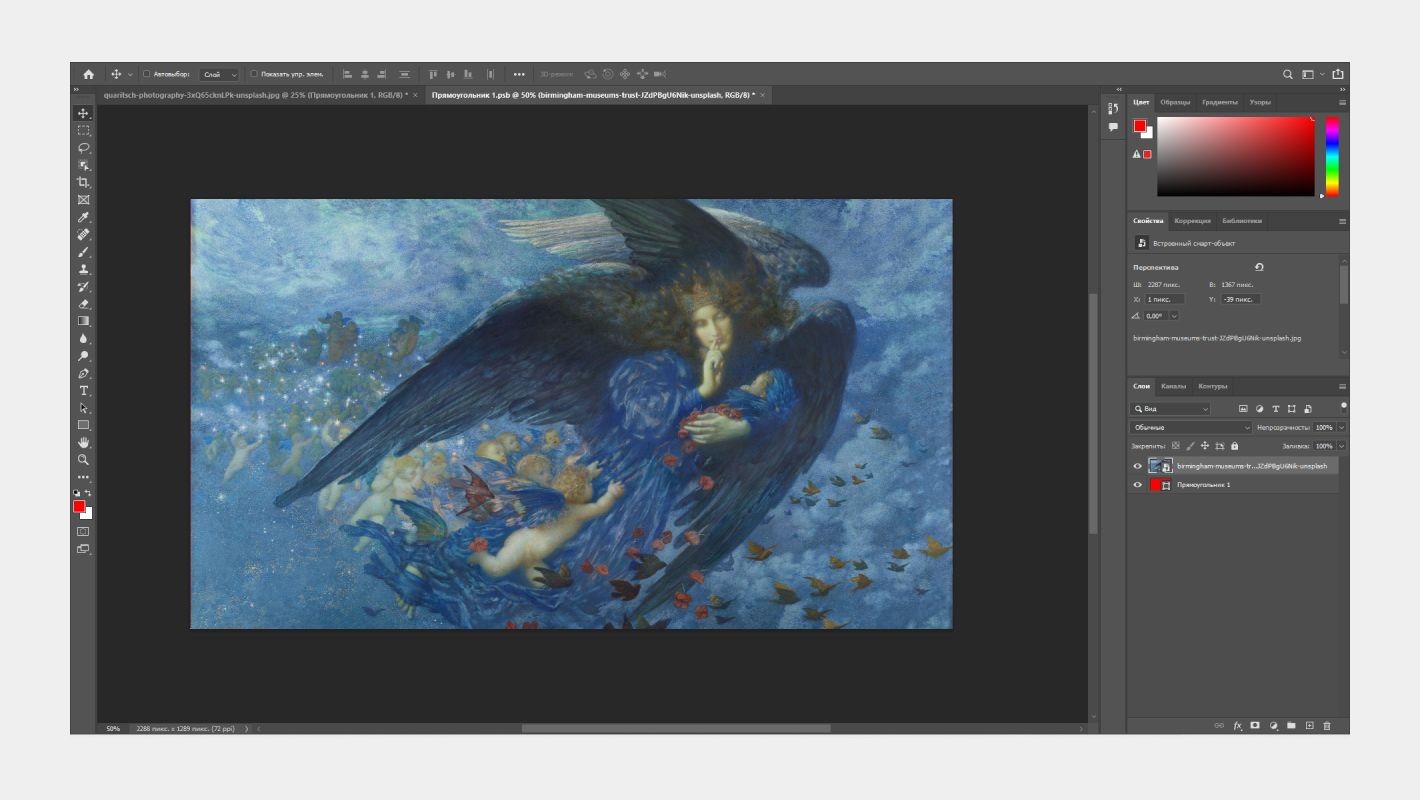Toggle lock image pixels brush icon
The width and height of the screenshot is (1420, 800).
pyautogui.click(x=1190, y=446)
